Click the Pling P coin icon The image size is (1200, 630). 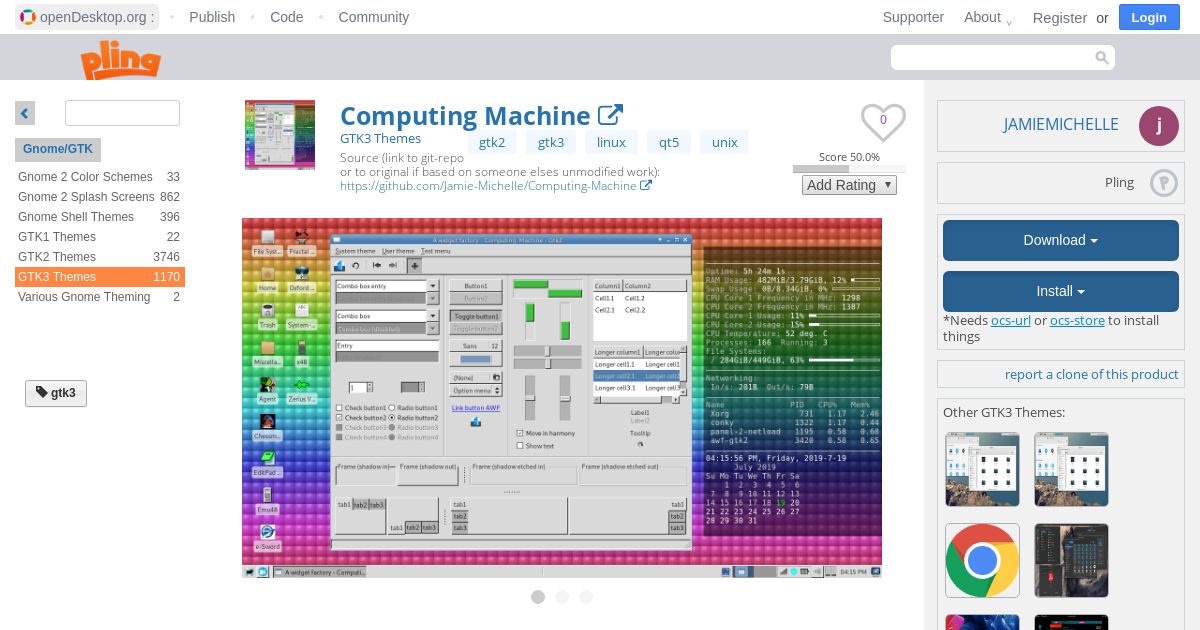[x=1164, y=183]
